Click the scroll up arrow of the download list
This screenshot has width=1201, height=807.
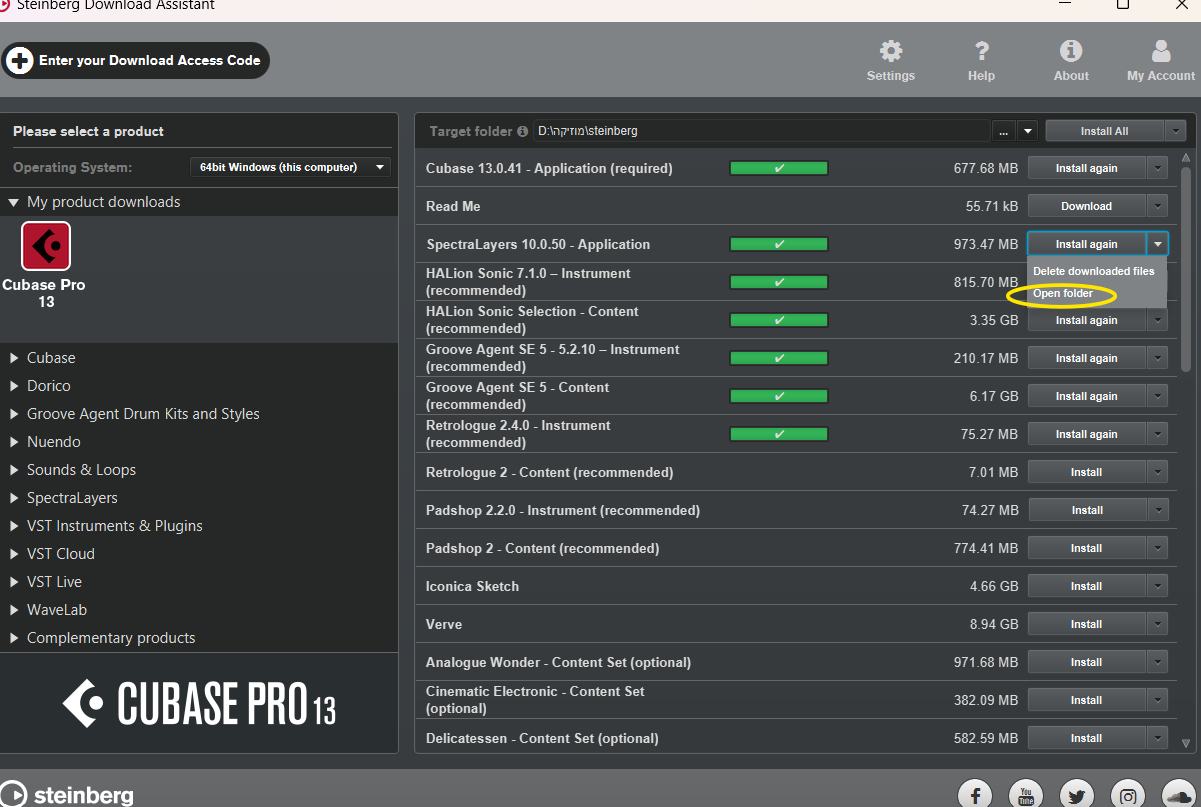[x=1186, y=158]
